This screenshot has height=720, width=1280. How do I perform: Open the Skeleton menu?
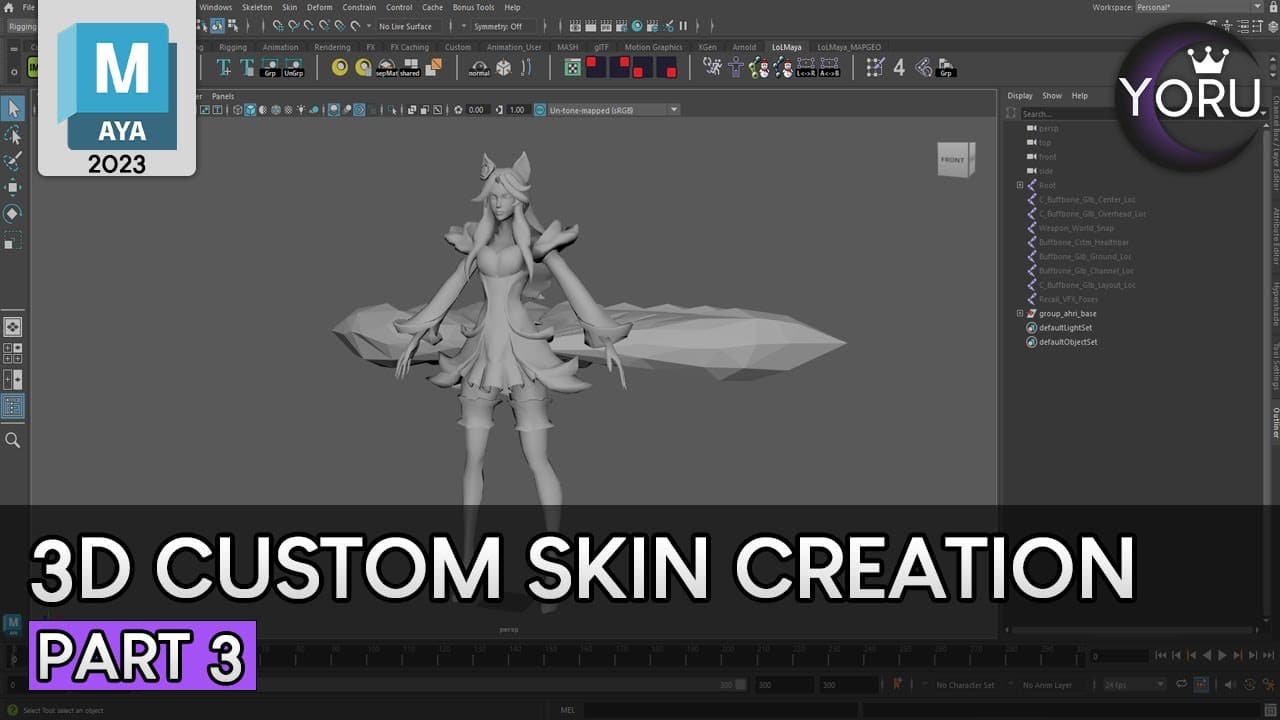click(x=257, y=7)
